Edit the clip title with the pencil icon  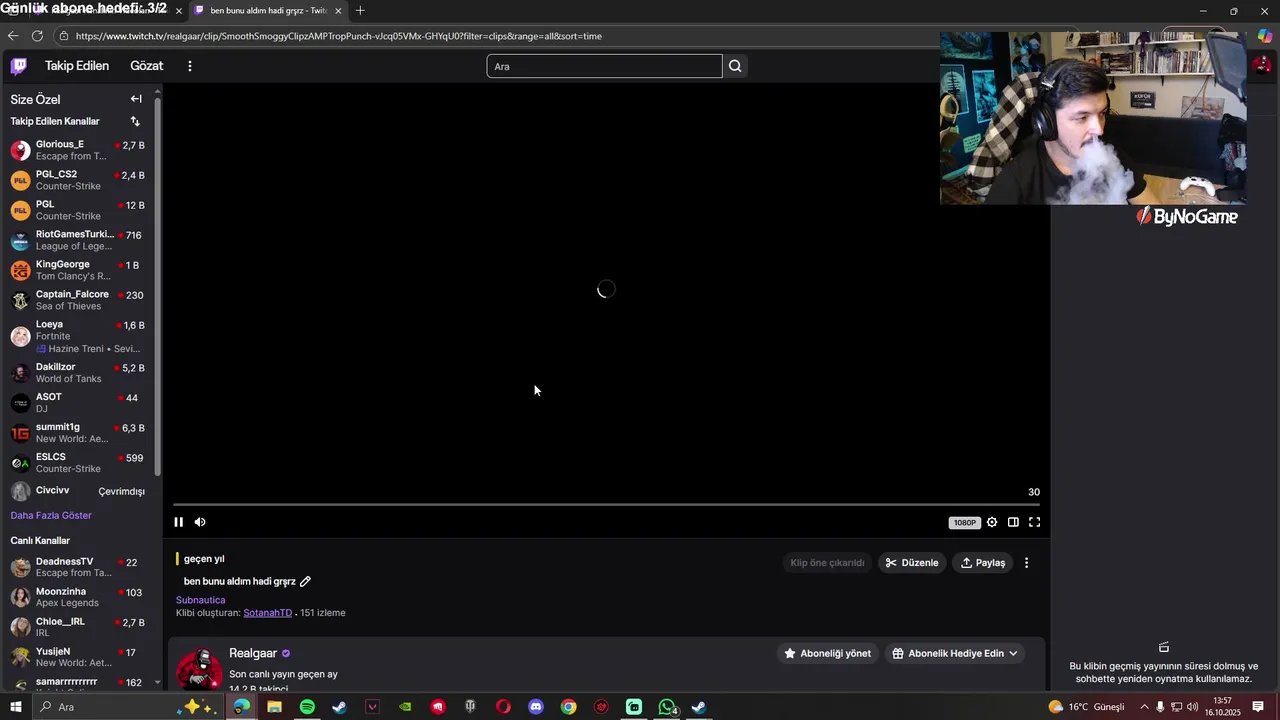point(306,581)
